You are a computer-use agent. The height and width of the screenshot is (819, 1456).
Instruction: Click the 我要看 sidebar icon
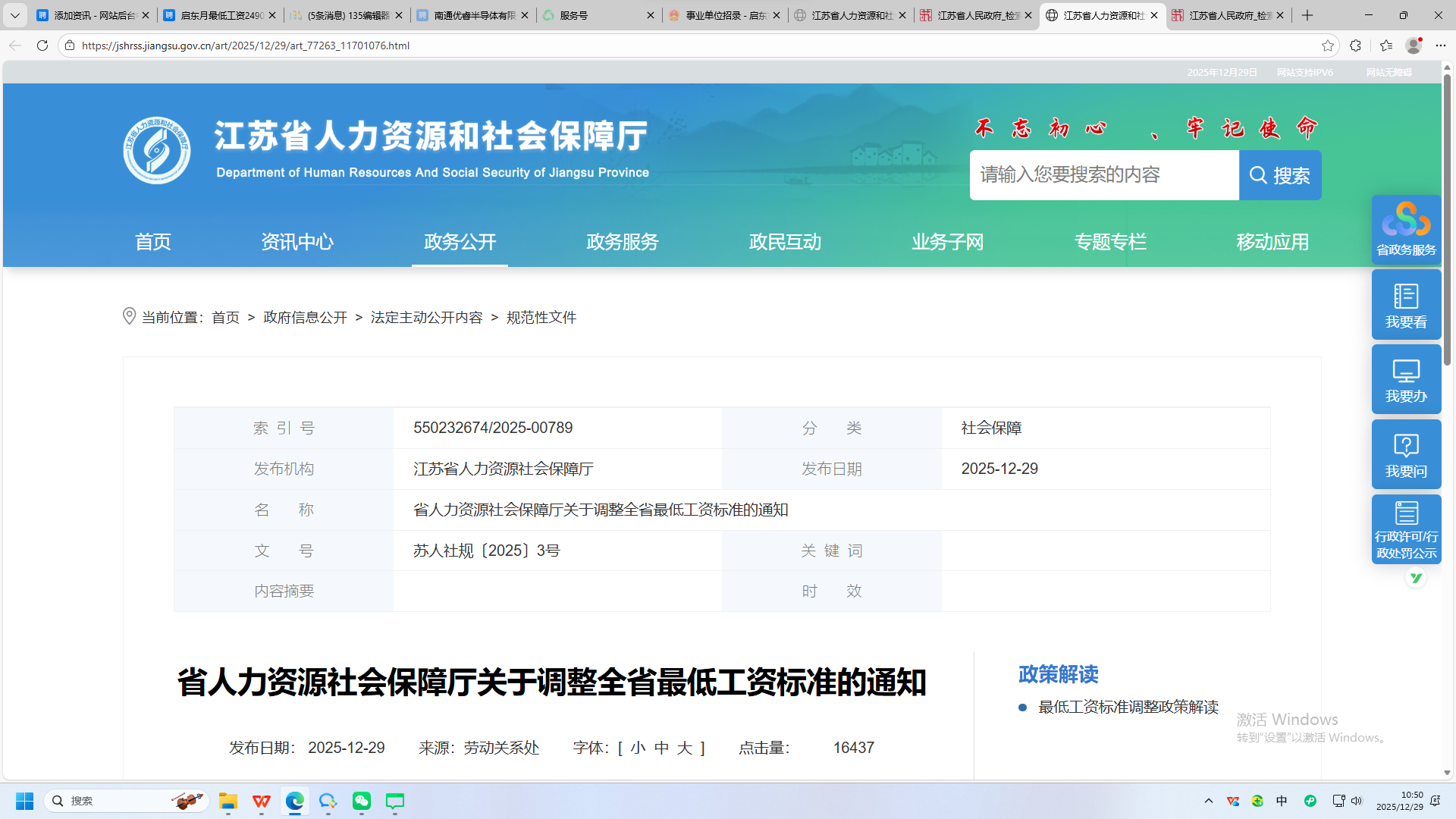coord(1406,305)
